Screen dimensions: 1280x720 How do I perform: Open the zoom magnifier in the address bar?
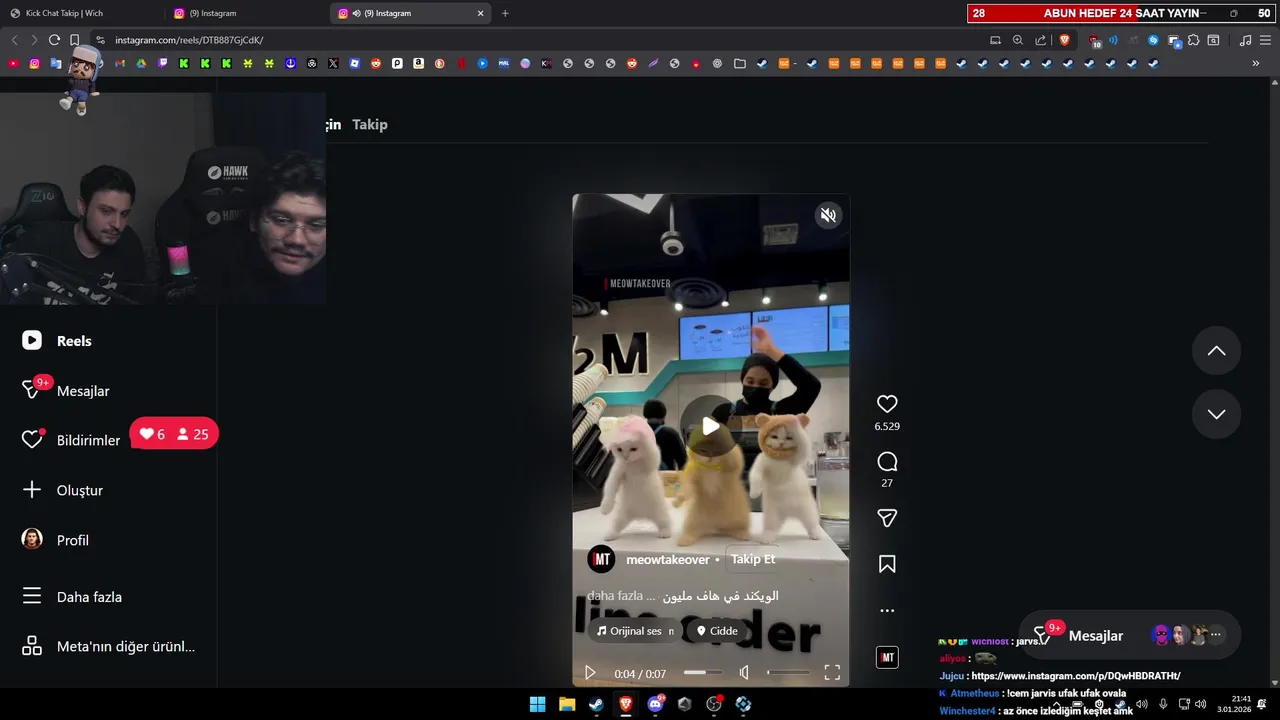(x=1018, y=40)
